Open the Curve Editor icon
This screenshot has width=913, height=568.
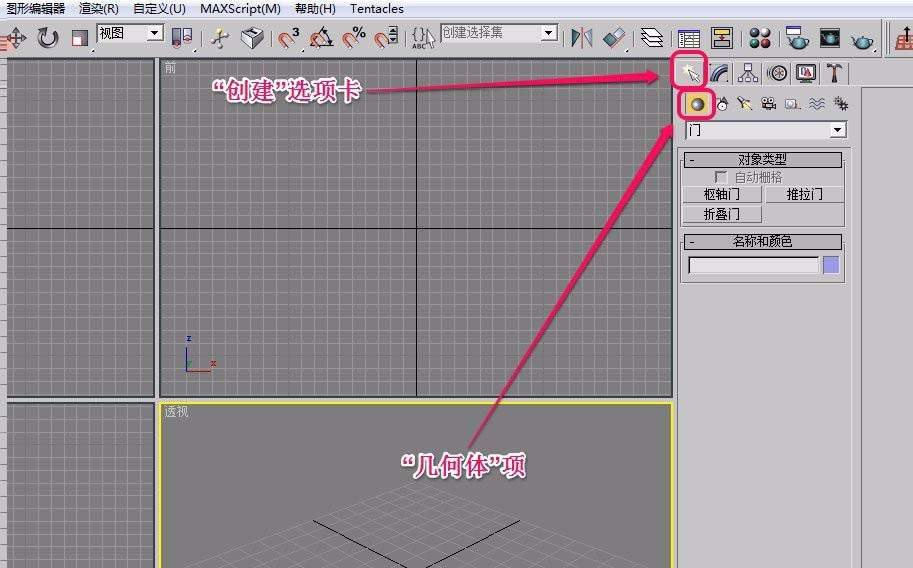(x=689, y=38)
